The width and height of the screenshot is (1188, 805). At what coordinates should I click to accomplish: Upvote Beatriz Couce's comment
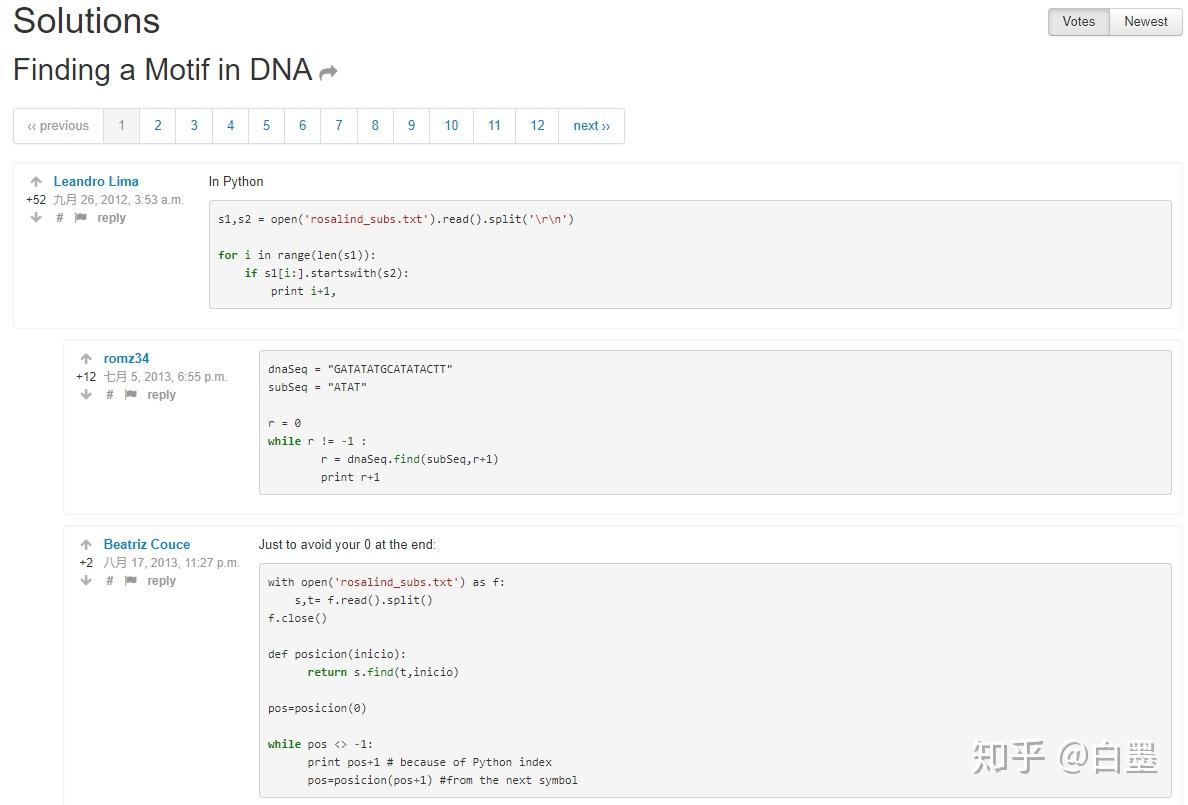click(x=86, y=545)
